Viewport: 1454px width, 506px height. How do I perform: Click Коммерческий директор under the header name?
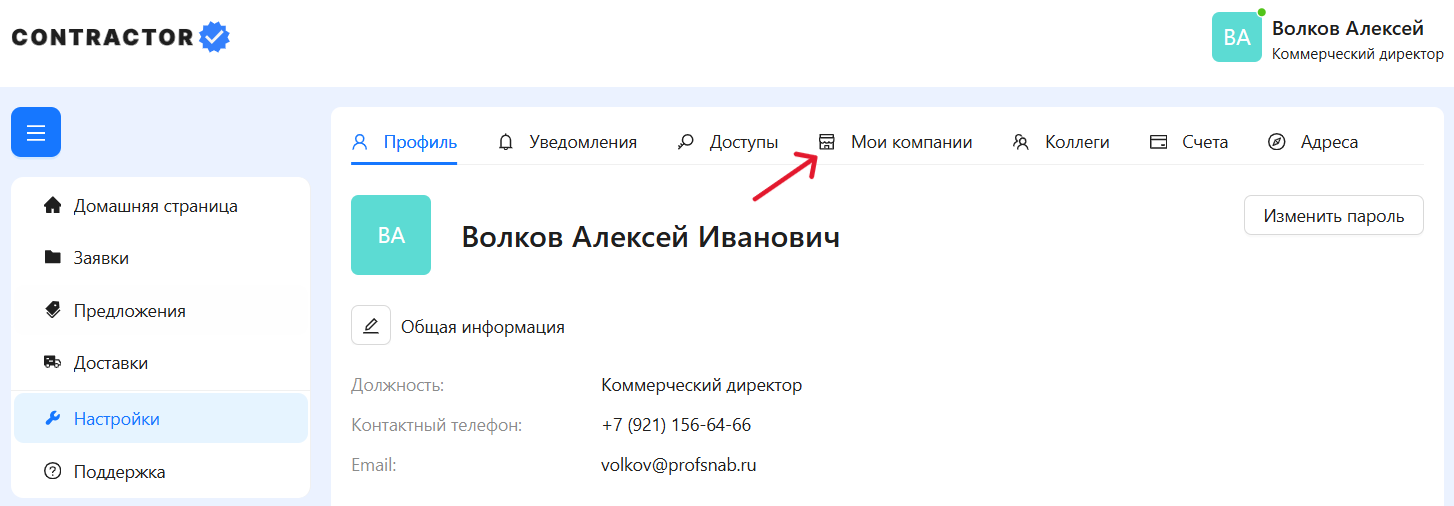coord(1358,54)
